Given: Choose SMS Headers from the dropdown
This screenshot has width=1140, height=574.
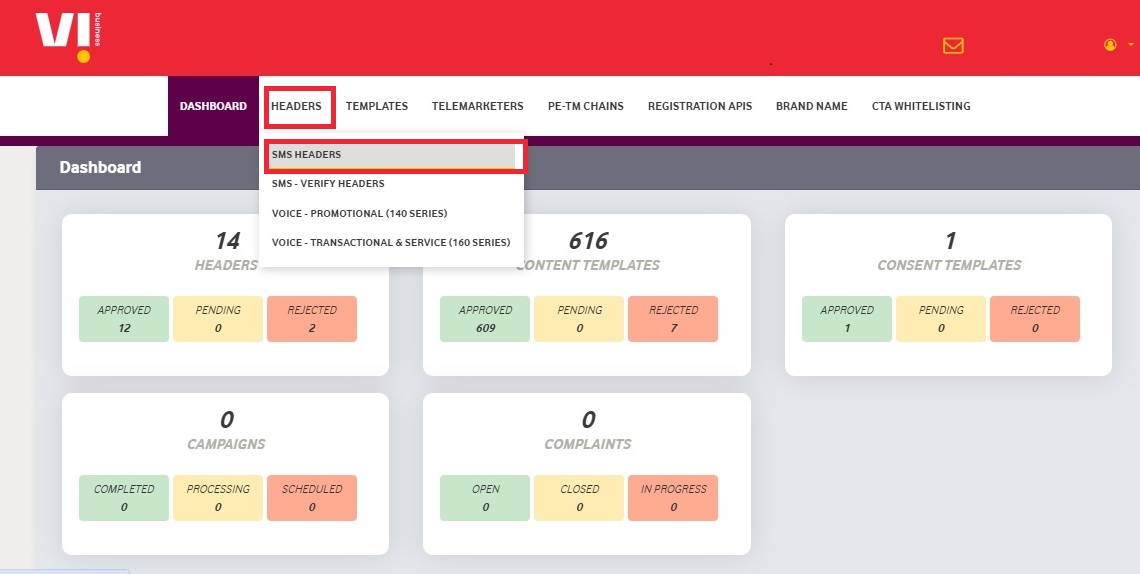Looking at the screenshot, I should [x=393, y=155].
